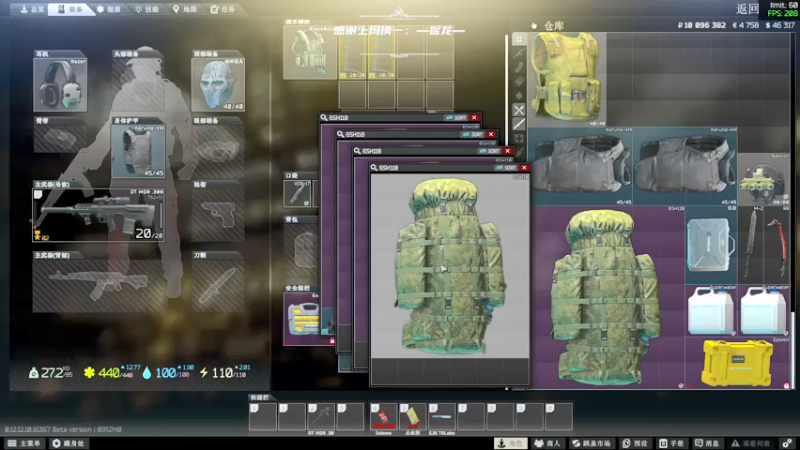
Task: Select the Razor headset item
Action: tap(60, 84)
